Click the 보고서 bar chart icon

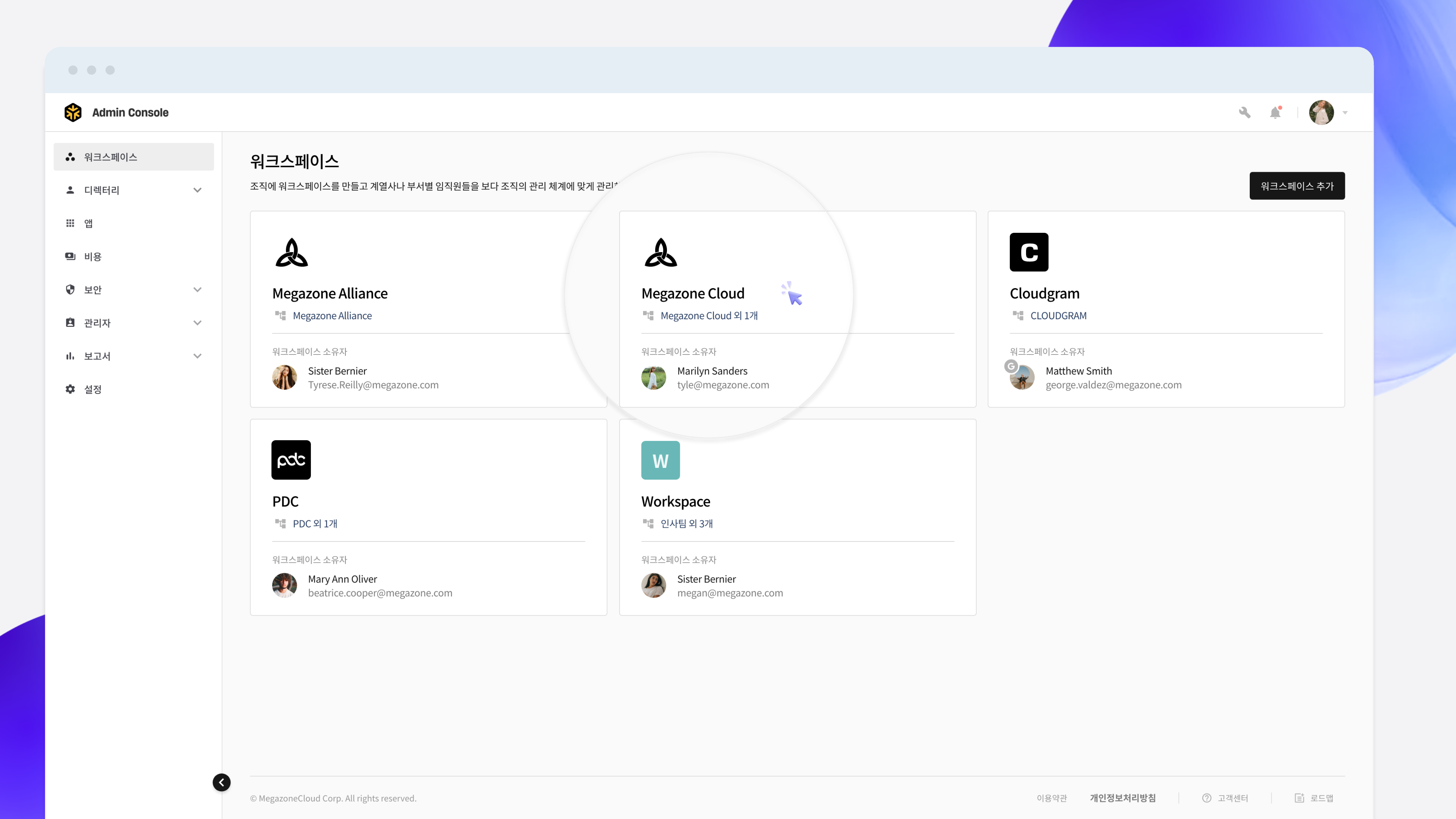[x=70, y=356]
